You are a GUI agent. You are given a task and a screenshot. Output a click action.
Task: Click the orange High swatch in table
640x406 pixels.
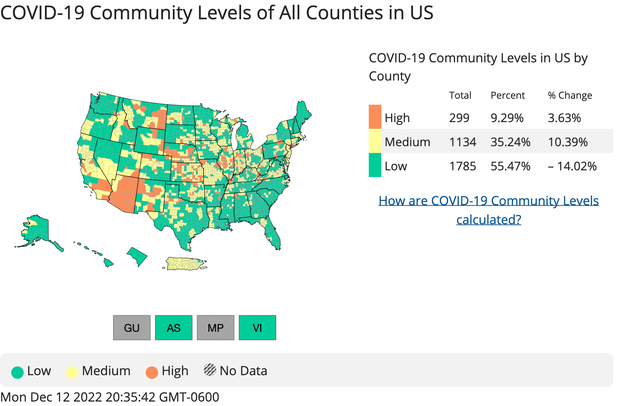(375, 117)
